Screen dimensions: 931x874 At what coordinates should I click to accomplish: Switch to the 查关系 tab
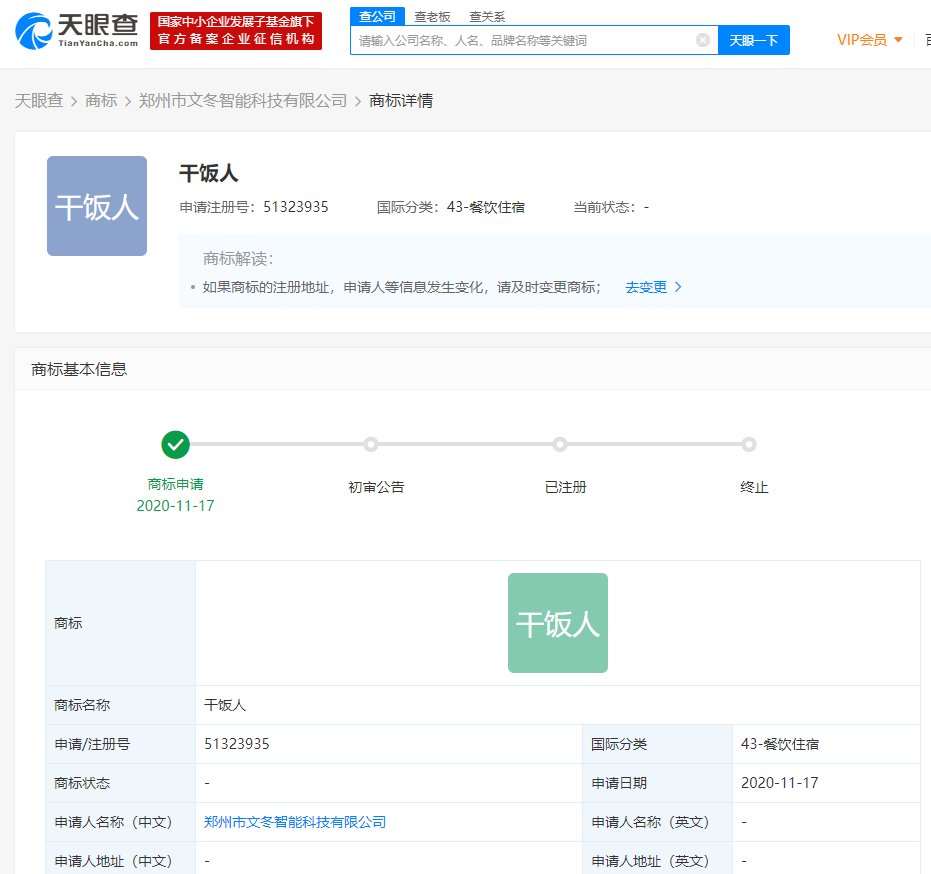(x=487, y=16)
